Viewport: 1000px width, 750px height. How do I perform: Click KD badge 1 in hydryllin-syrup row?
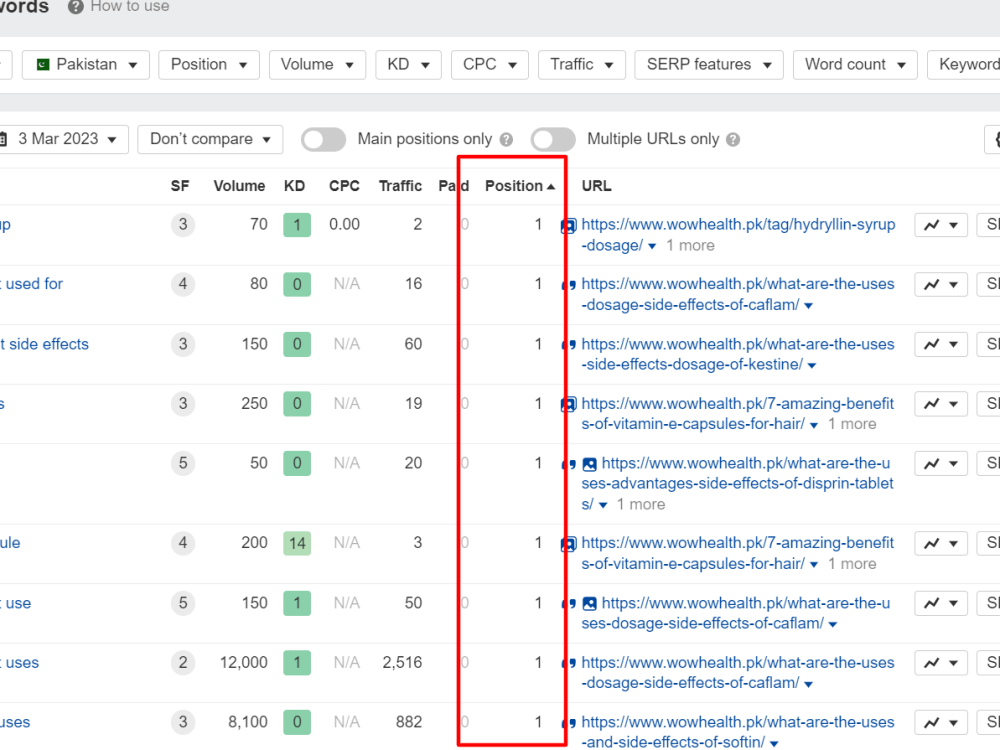pyautogui.click(x=297, y=225)
